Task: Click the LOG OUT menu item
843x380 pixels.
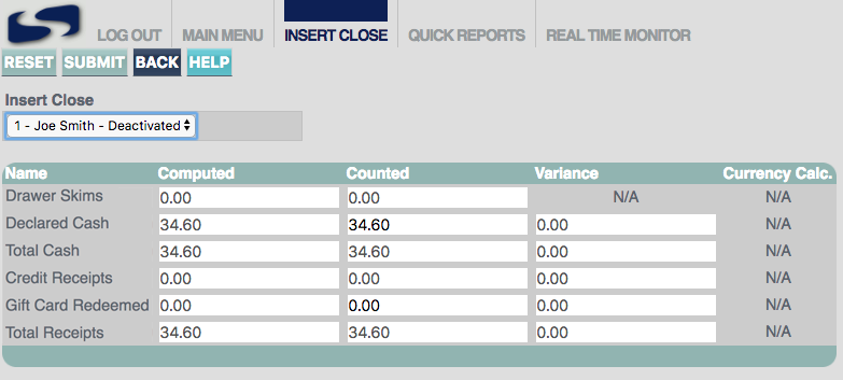Action: click(x=129, y=35)
